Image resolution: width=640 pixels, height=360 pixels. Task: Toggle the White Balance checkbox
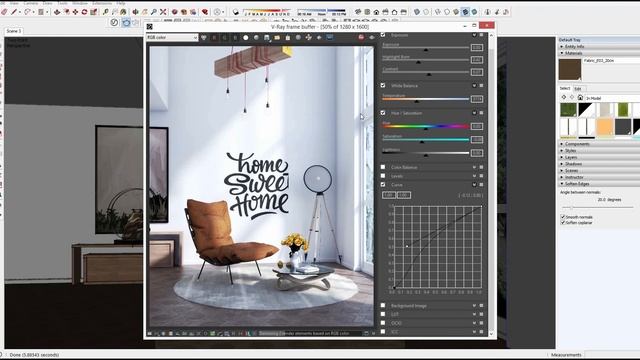383,86
